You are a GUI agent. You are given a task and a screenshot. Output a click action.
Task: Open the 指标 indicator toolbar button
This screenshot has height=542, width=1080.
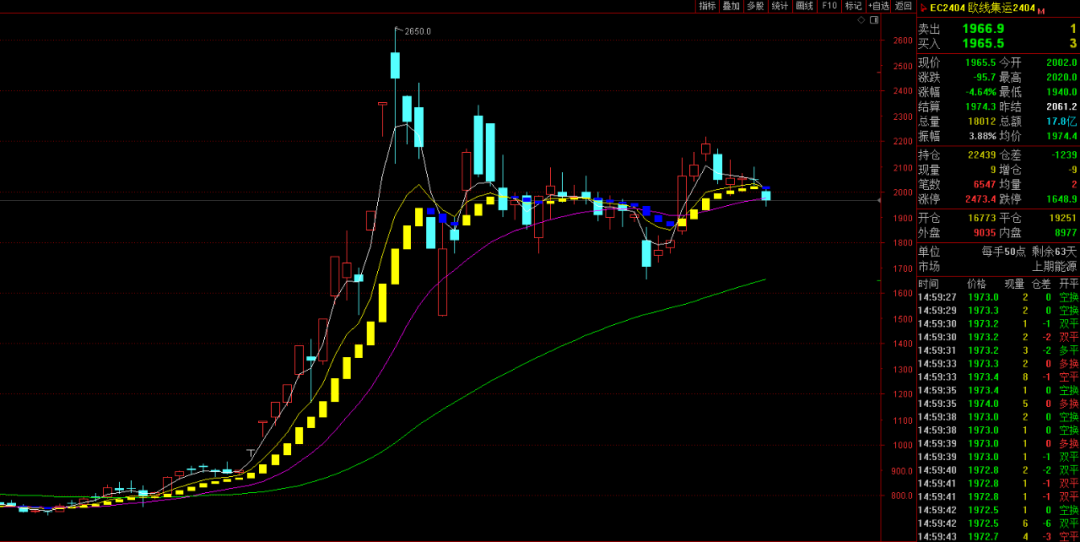(707, 6)
